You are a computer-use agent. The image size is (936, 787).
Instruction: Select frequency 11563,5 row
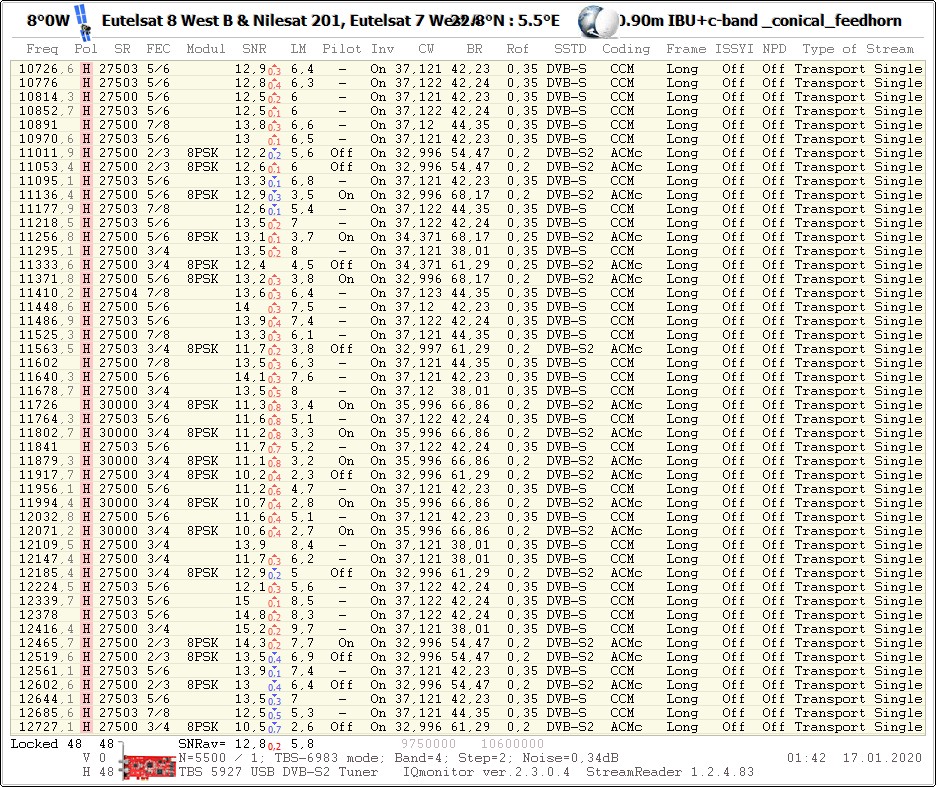click(468, 349)
